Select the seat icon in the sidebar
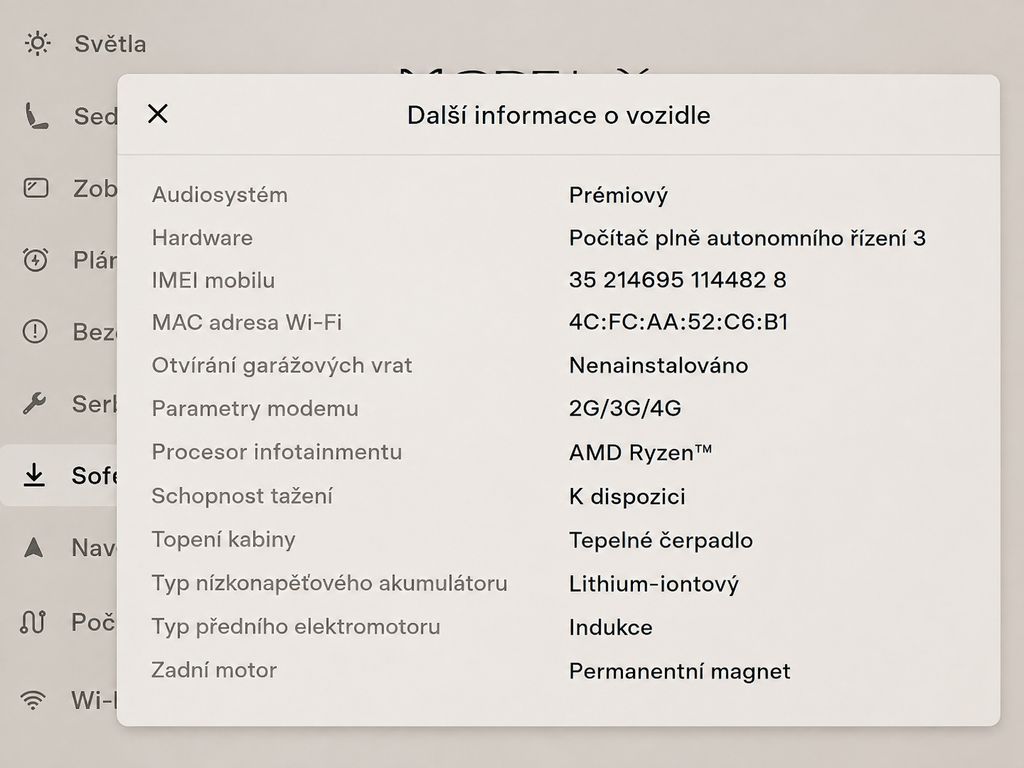The width and height of the screenshot is (1024, 768). [x=36, y=116]
